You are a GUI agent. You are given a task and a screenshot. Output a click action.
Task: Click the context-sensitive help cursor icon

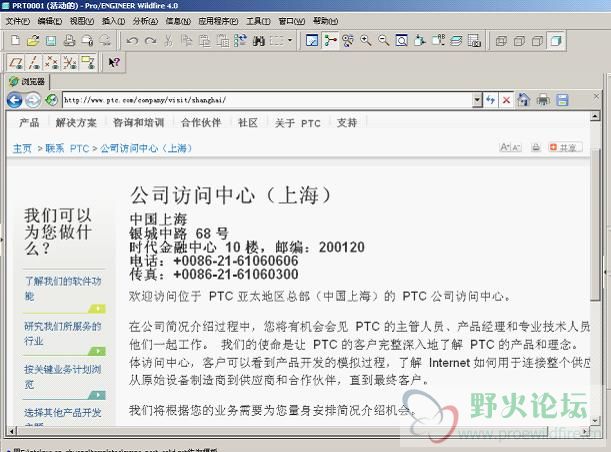pos(114,62)
